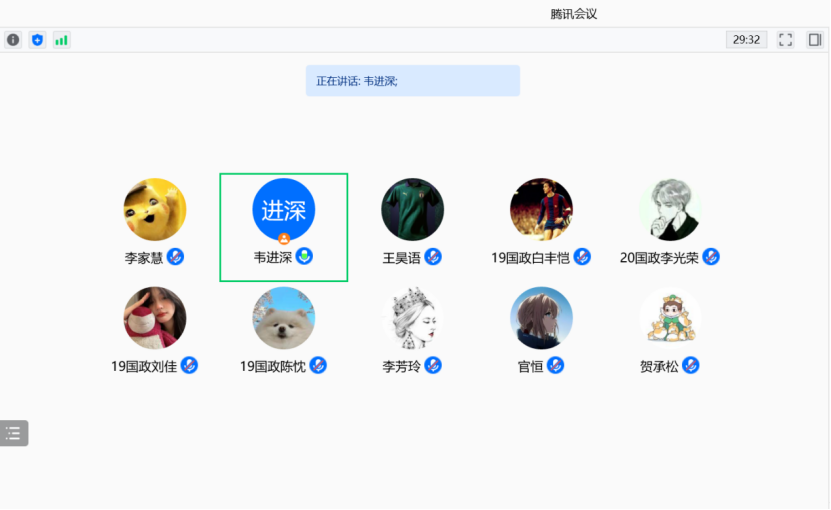Click muted mic icon beside 20国政李光荣

click(x=711, y=257)
